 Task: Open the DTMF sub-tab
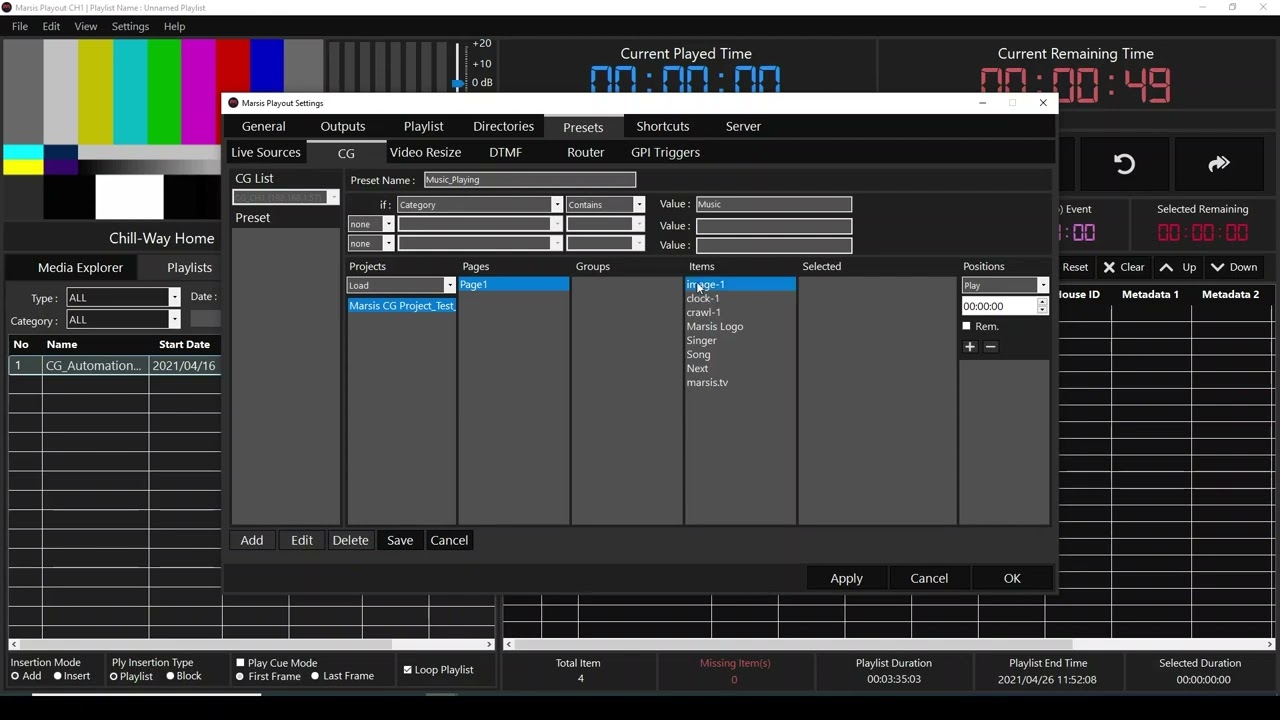point(506,152)
